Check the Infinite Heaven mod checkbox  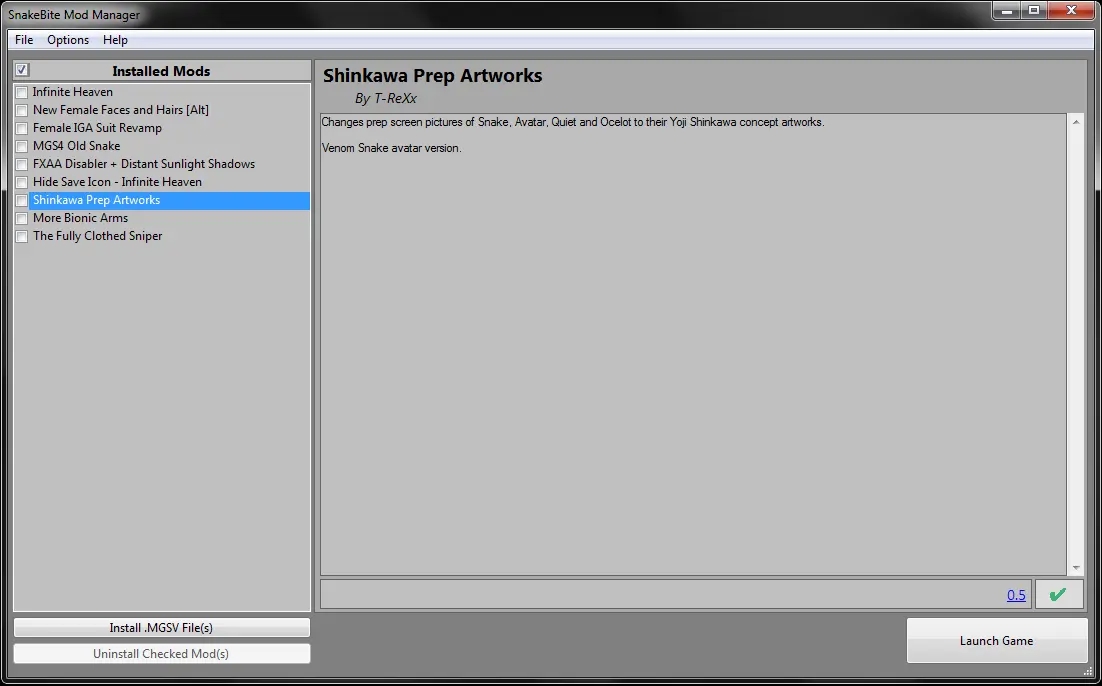(22, 92)
